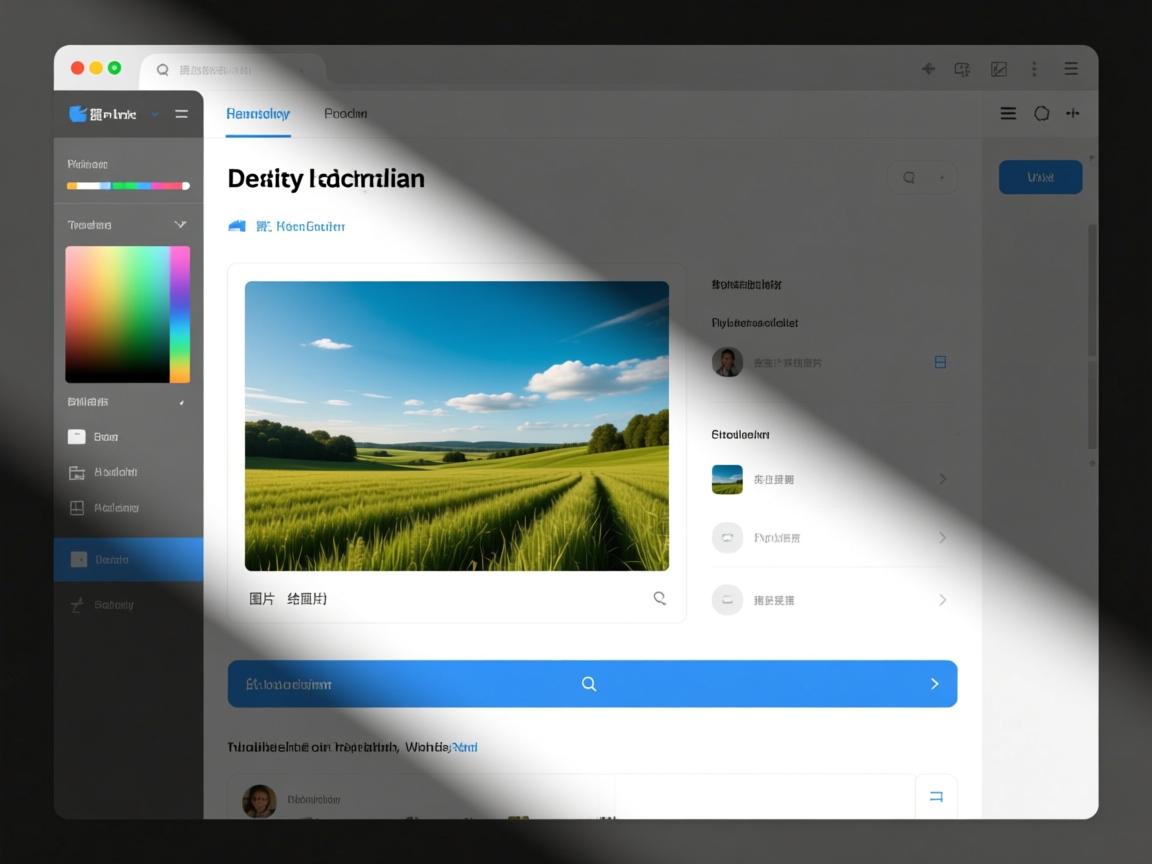1152x864 pixels.
Task: Toggle the blue icon in the bottom card
Action: tap(936, 797)
